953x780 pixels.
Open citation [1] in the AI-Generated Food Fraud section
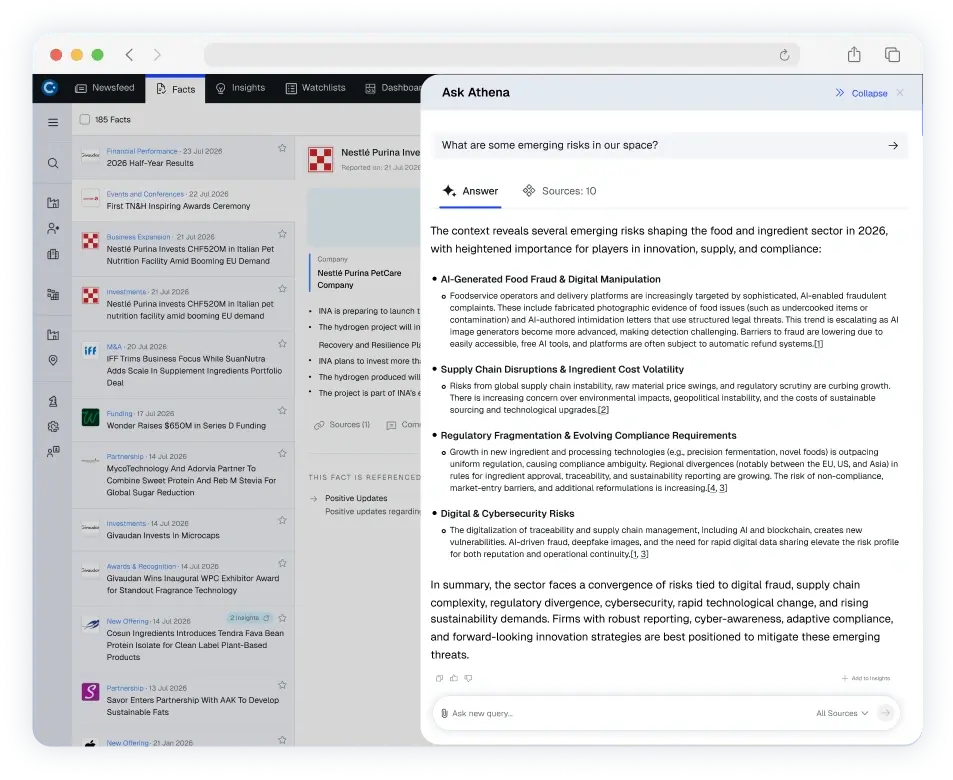(x=819, y=344)
